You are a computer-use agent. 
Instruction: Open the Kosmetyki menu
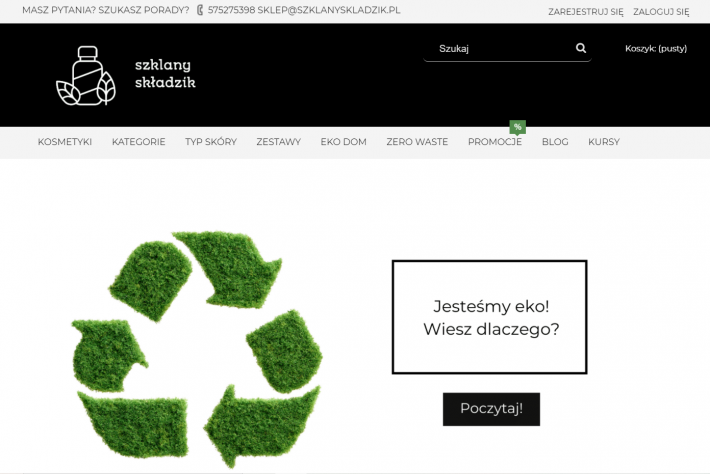[x=65, y=142]
